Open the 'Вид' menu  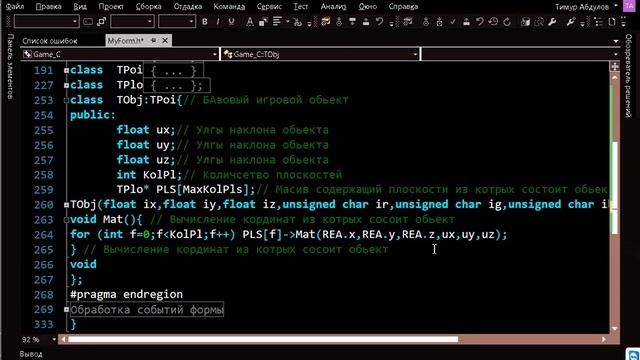(80, 7)
